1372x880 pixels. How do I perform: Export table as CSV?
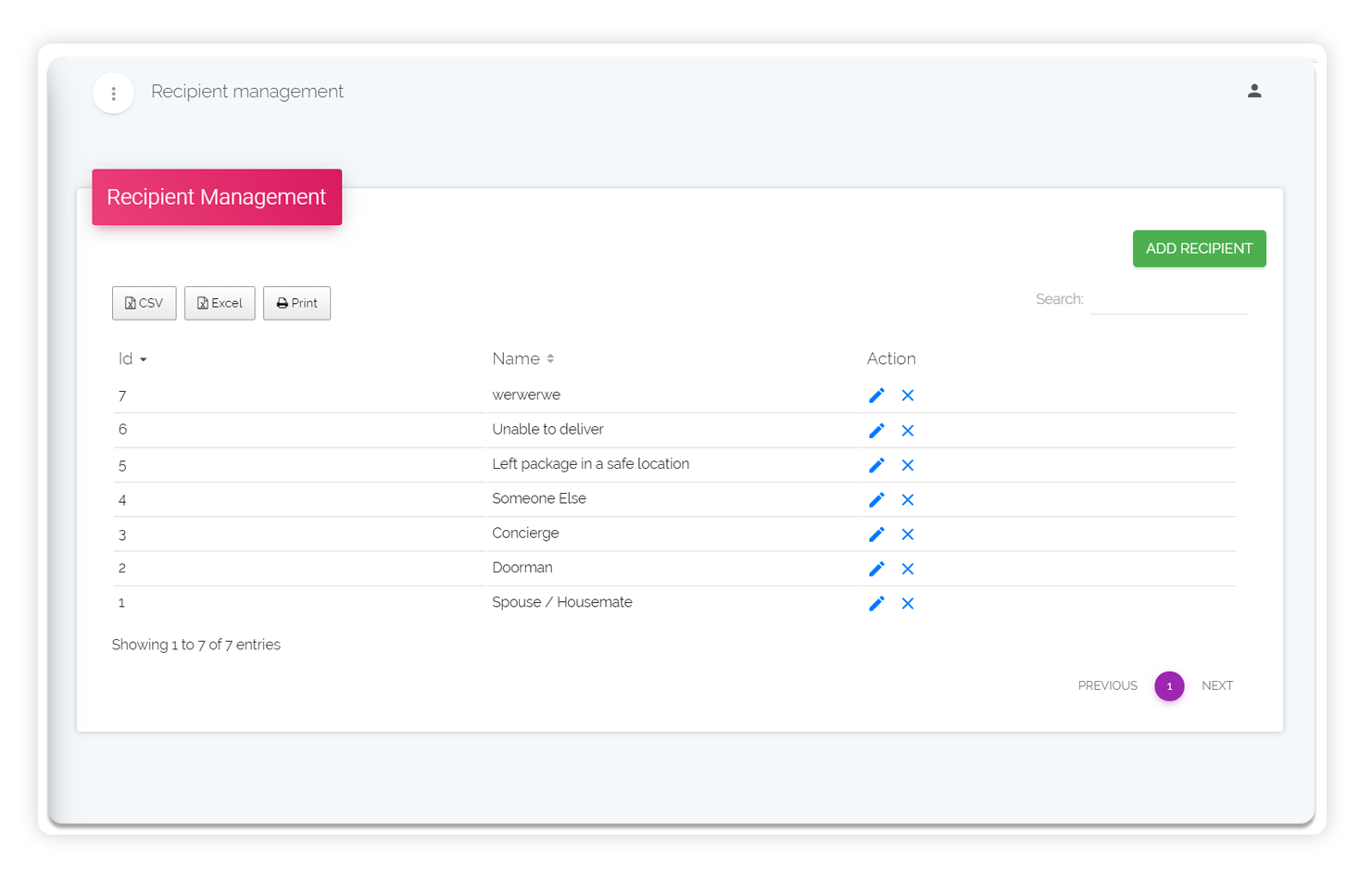click(145, 303)
